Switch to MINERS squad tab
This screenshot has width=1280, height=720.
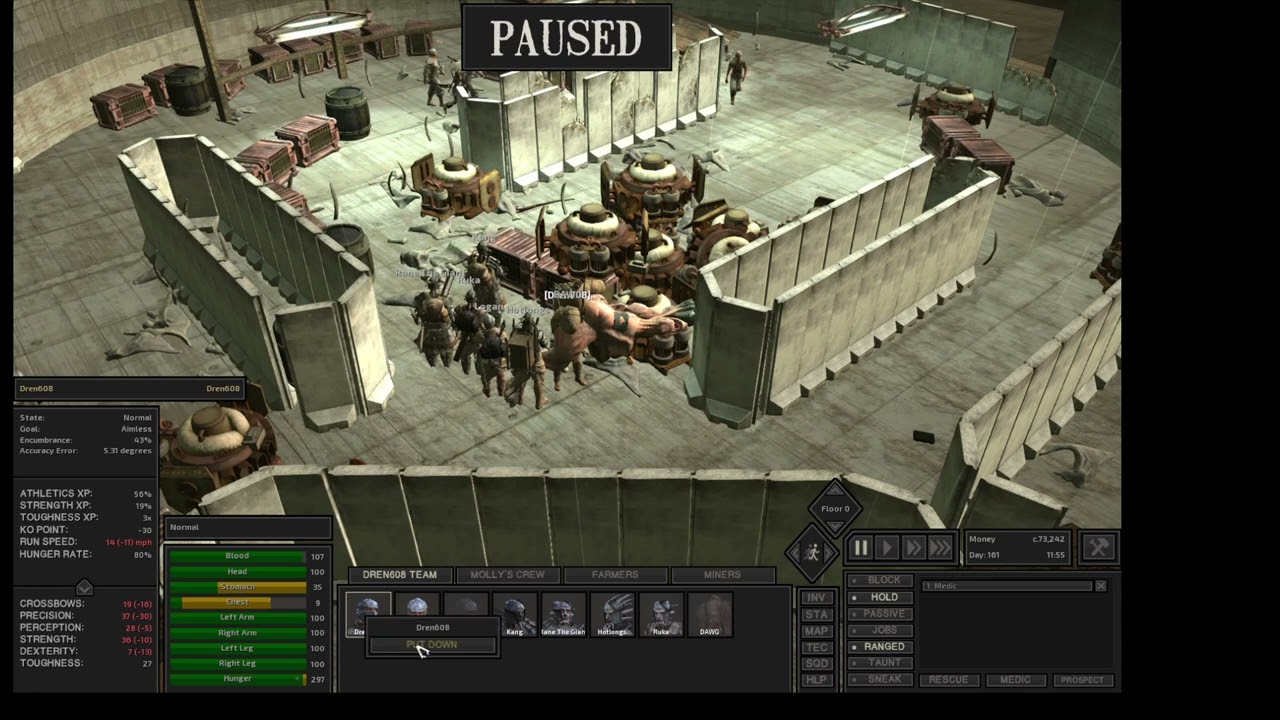click(722, 575)
